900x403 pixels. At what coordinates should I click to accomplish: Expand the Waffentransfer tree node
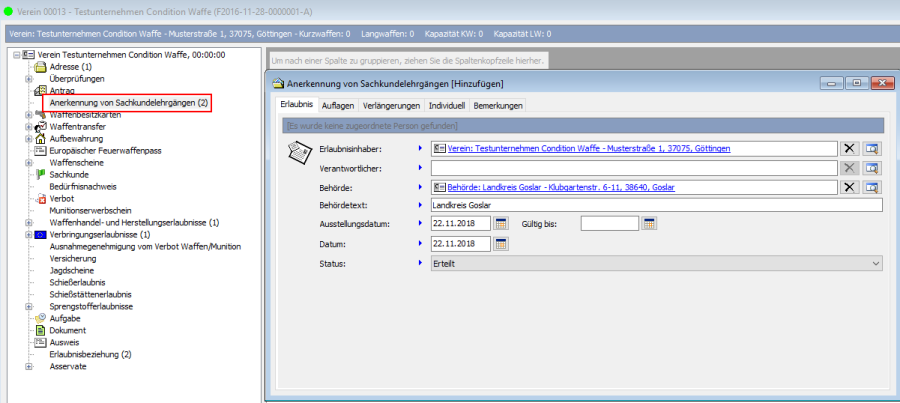[29, 126]
